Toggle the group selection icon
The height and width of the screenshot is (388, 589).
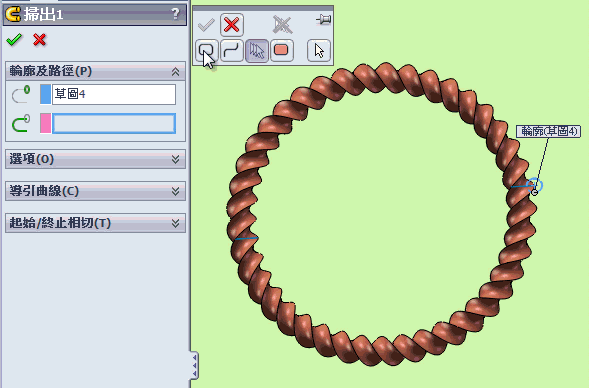(x=257, y=50)
